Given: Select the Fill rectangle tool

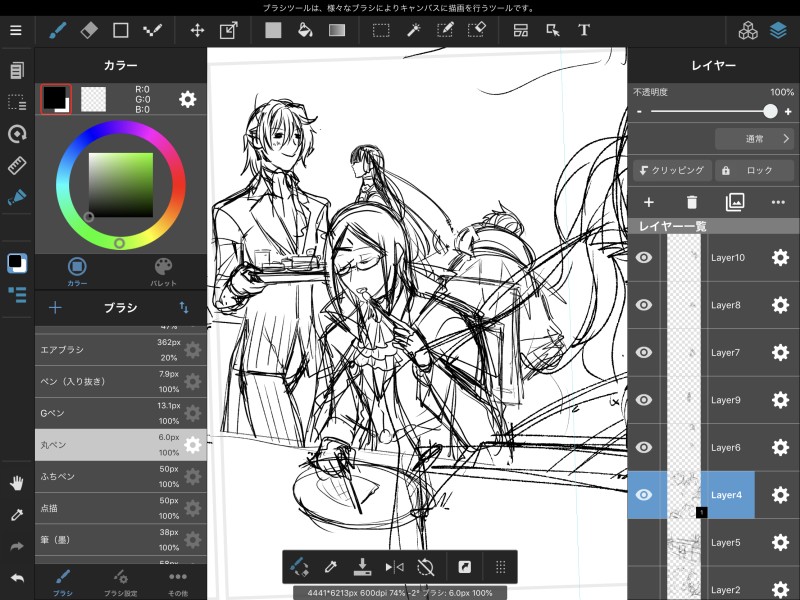Looking at the screenshot, I should (x=273, y=30).
